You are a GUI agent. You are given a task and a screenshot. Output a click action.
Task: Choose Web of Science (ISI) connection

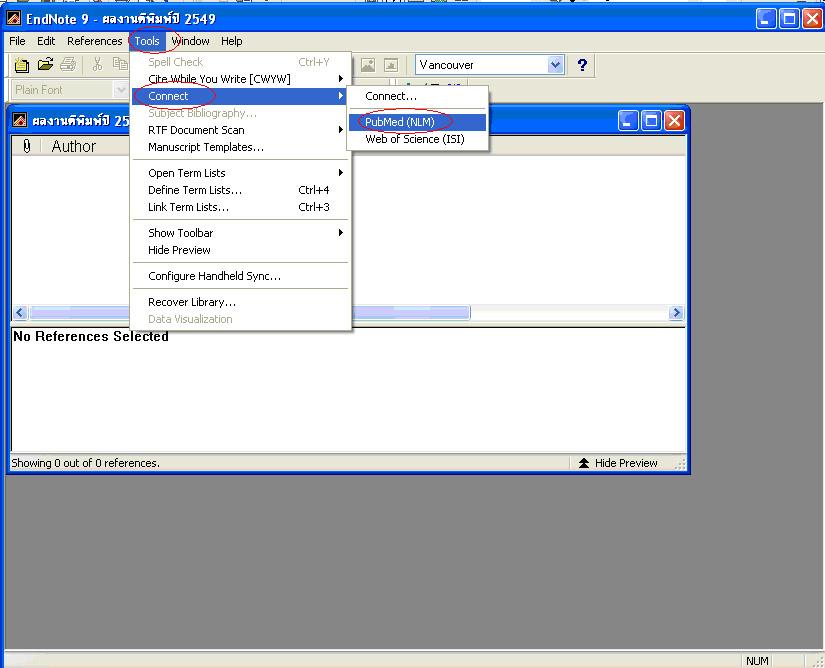click(x=417, y=139)
